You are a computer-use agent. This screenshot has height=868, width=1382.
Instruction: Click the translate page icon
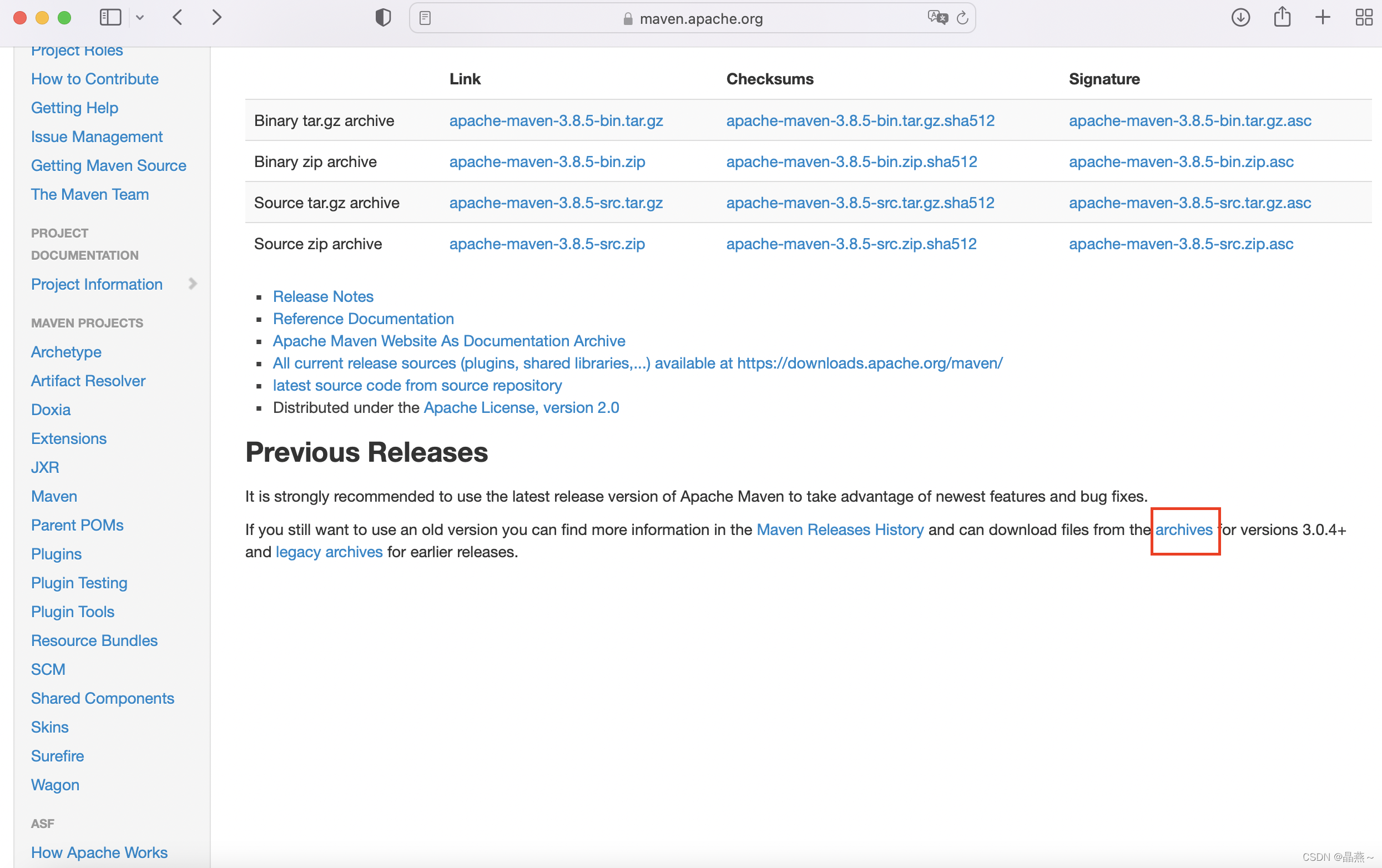pyautogui.click(x=937, y=18)
